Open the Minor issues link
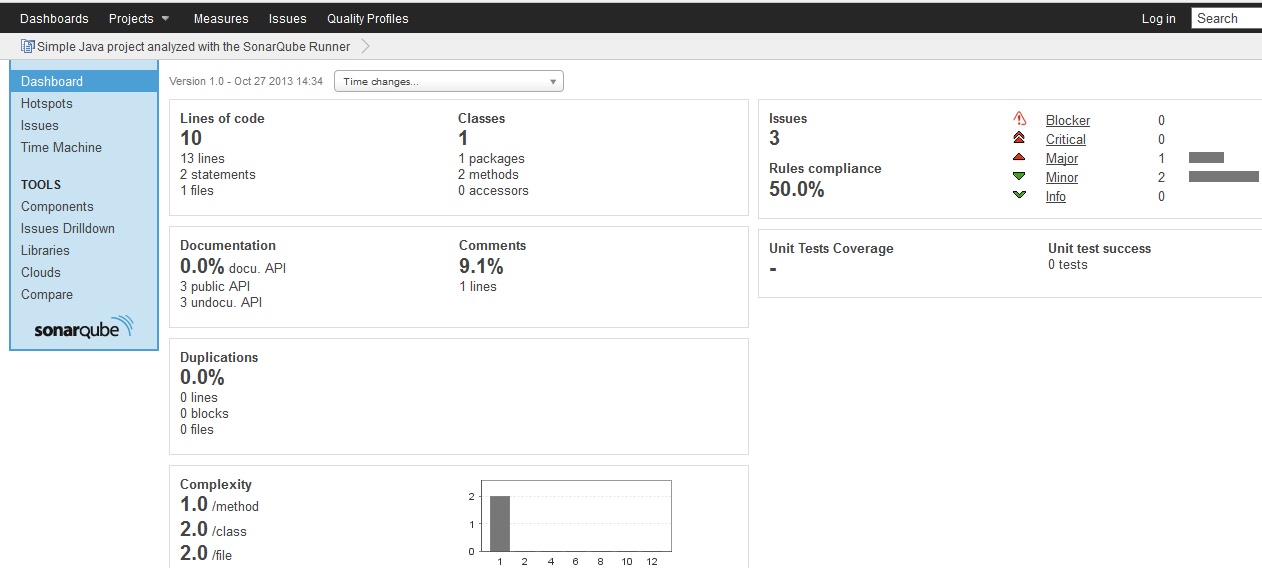 (1061, 177)
